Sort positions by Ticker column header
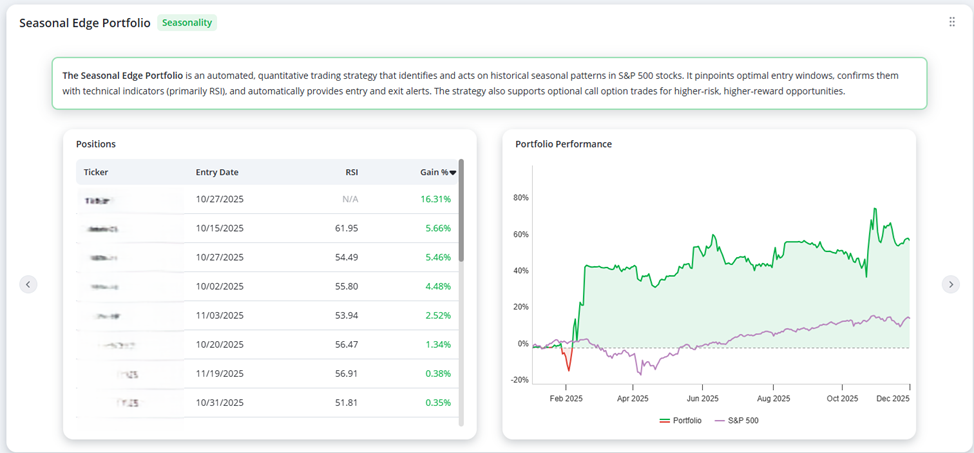Image resolution: width=974 pixels, height=453 pixels. (x=96, y=172)
